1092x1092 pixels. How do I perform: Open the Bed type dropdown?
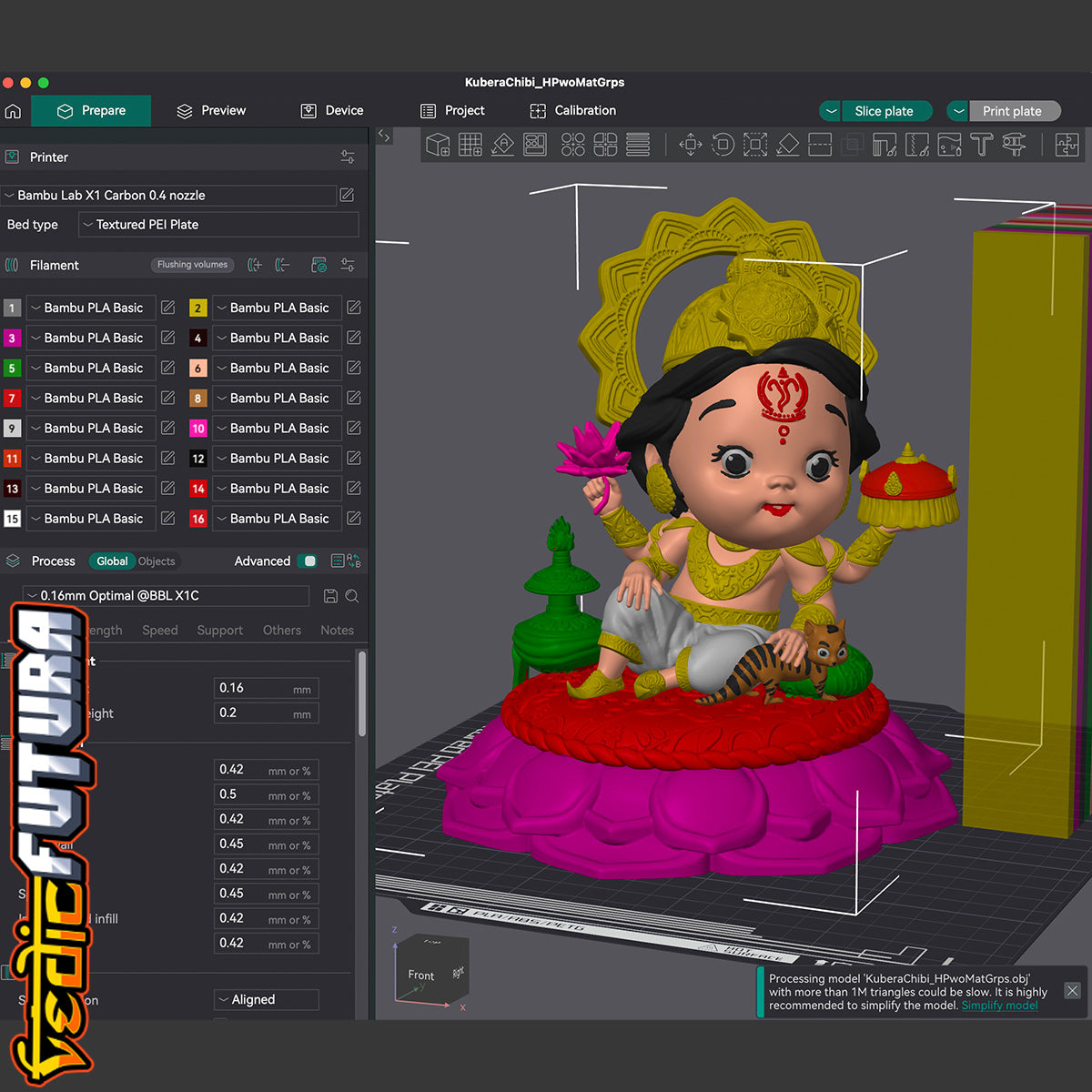[x=218, y=225]
